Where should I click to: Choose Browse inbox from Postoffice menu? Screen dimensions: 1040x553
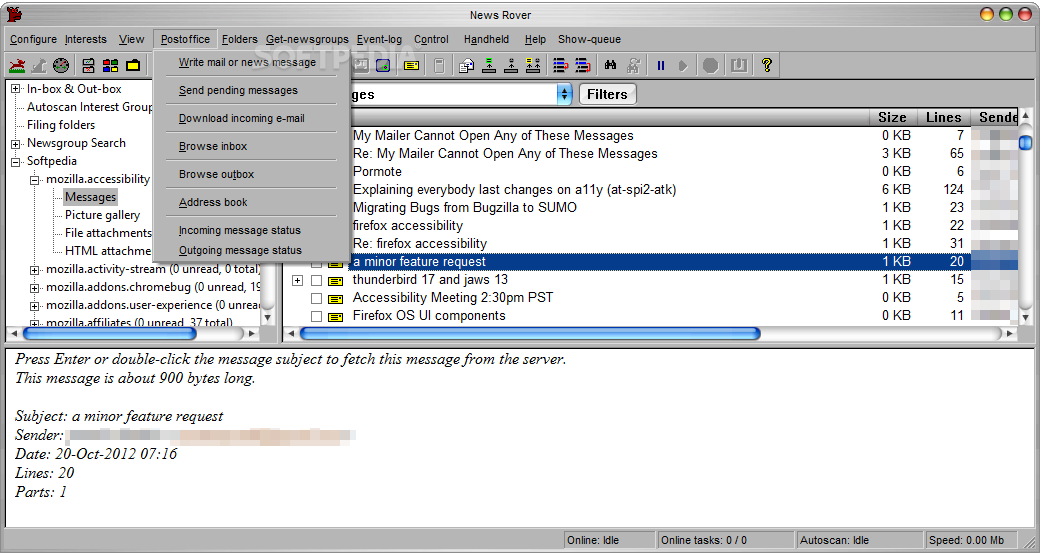[212, 146]
